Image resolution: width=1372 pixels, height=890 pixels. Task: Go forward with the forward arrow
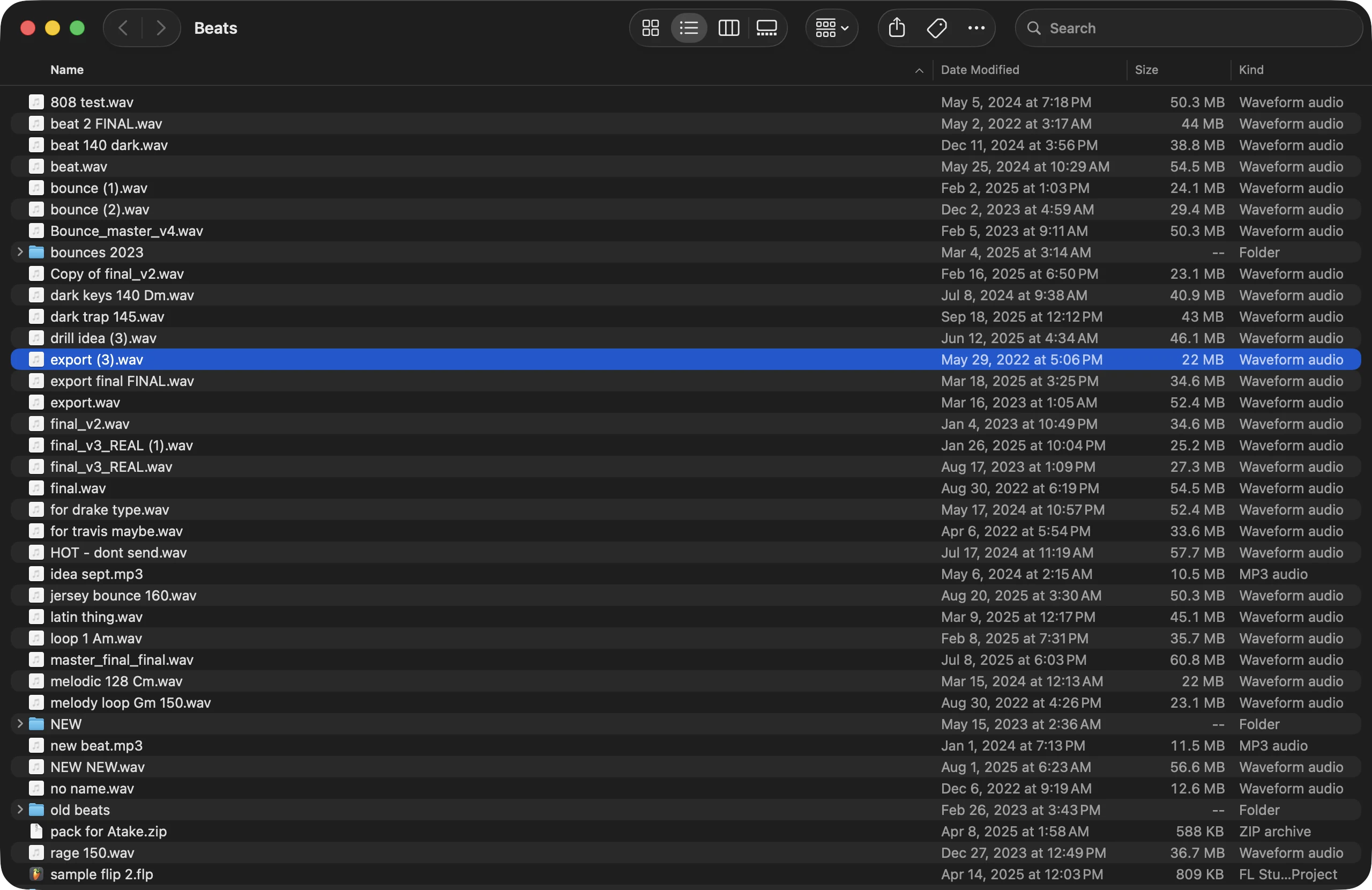click(161, 28)
